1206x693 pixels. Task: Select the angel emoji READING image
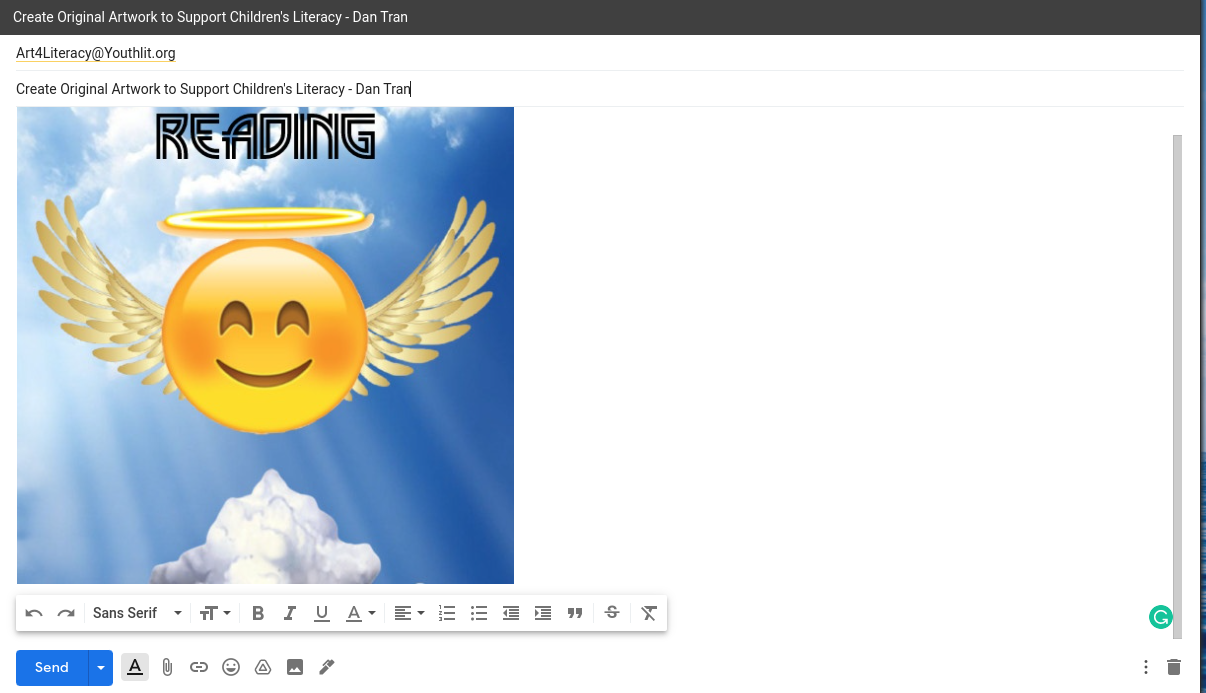click(265, 345)
